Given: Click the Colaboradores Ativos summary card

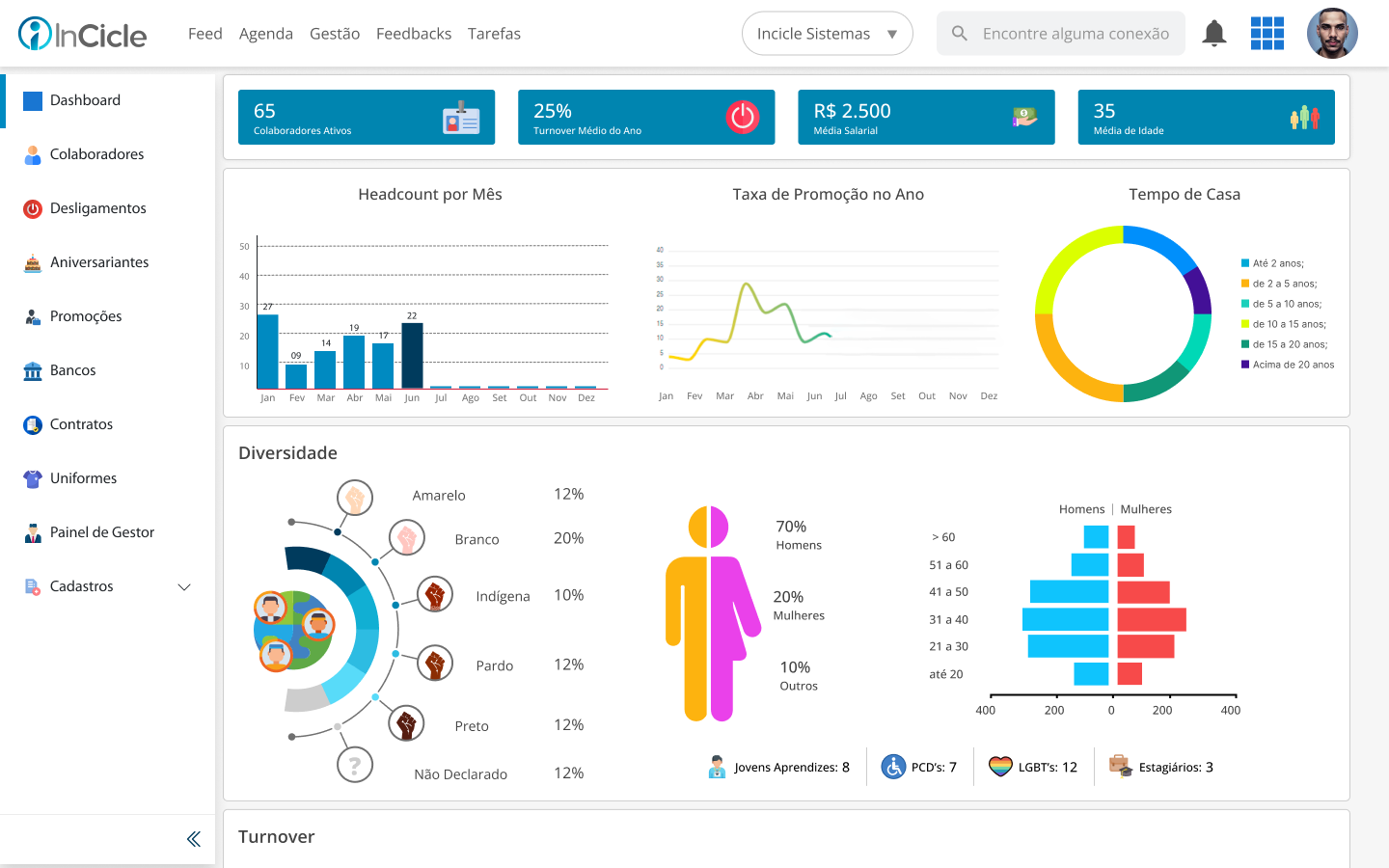Looking at the screenshot, I should tap(367, 118).
